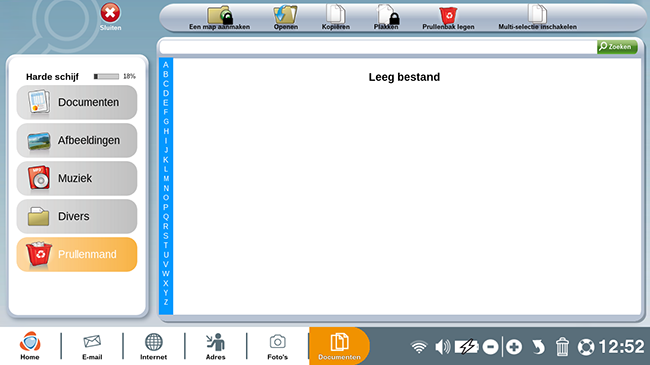
Task: Open the Documenten folder in sidebar
Action: 77,102
